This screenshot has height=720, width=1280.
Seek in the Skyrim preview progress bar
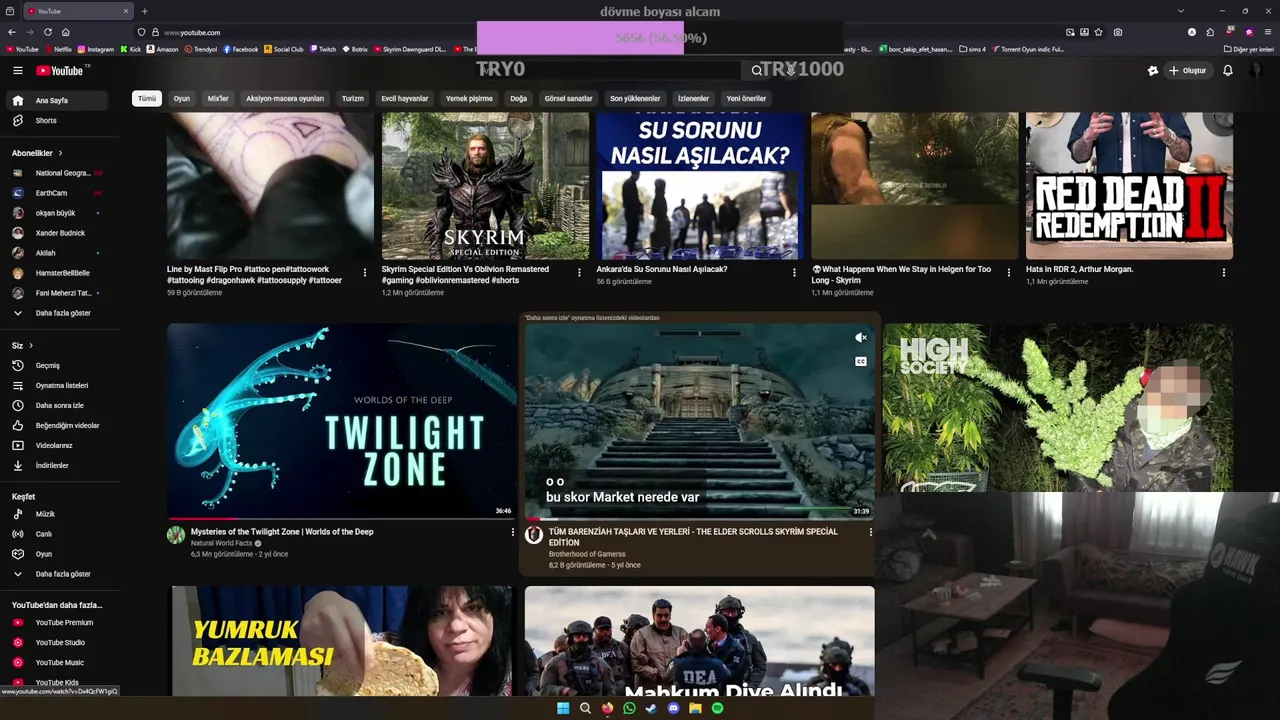coord(699,519)
